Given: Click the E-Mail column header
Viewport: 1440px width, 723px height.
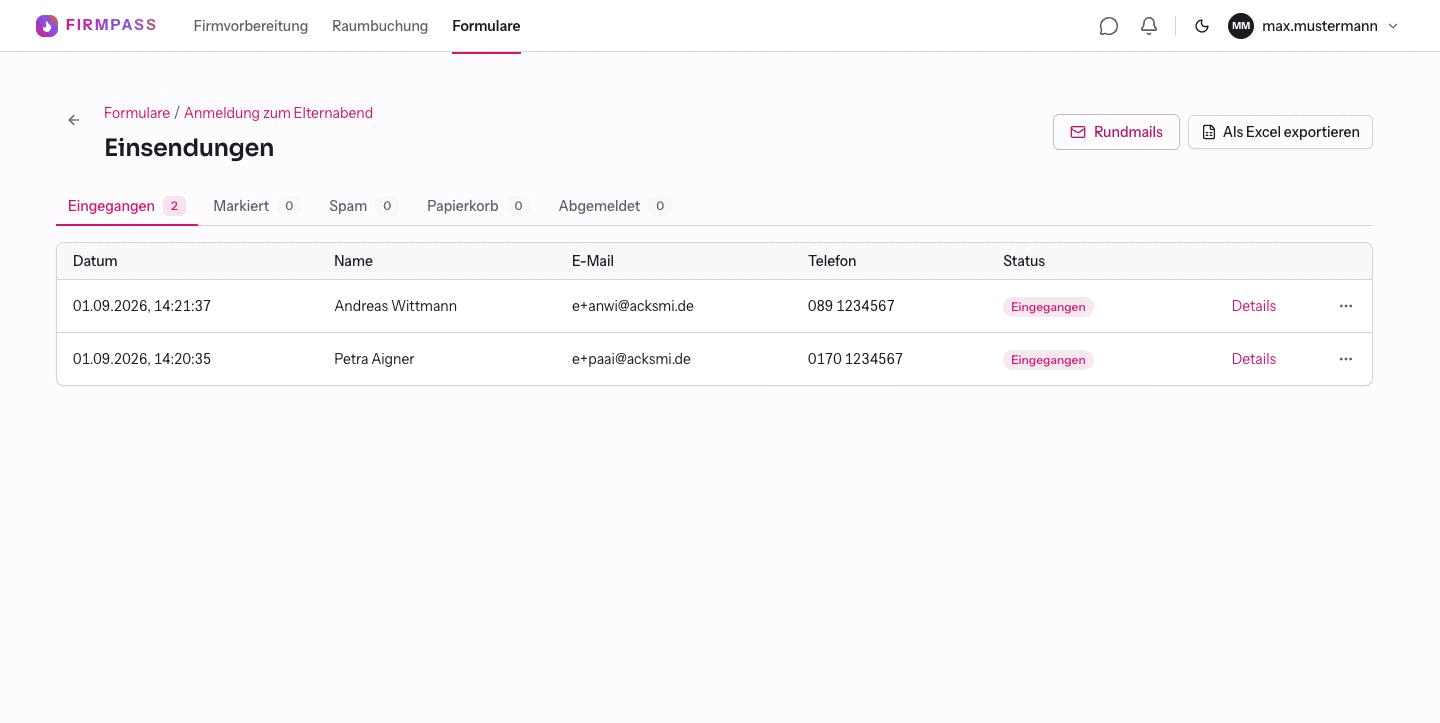Looking at the screenshot, I should [x=593, y=261].
